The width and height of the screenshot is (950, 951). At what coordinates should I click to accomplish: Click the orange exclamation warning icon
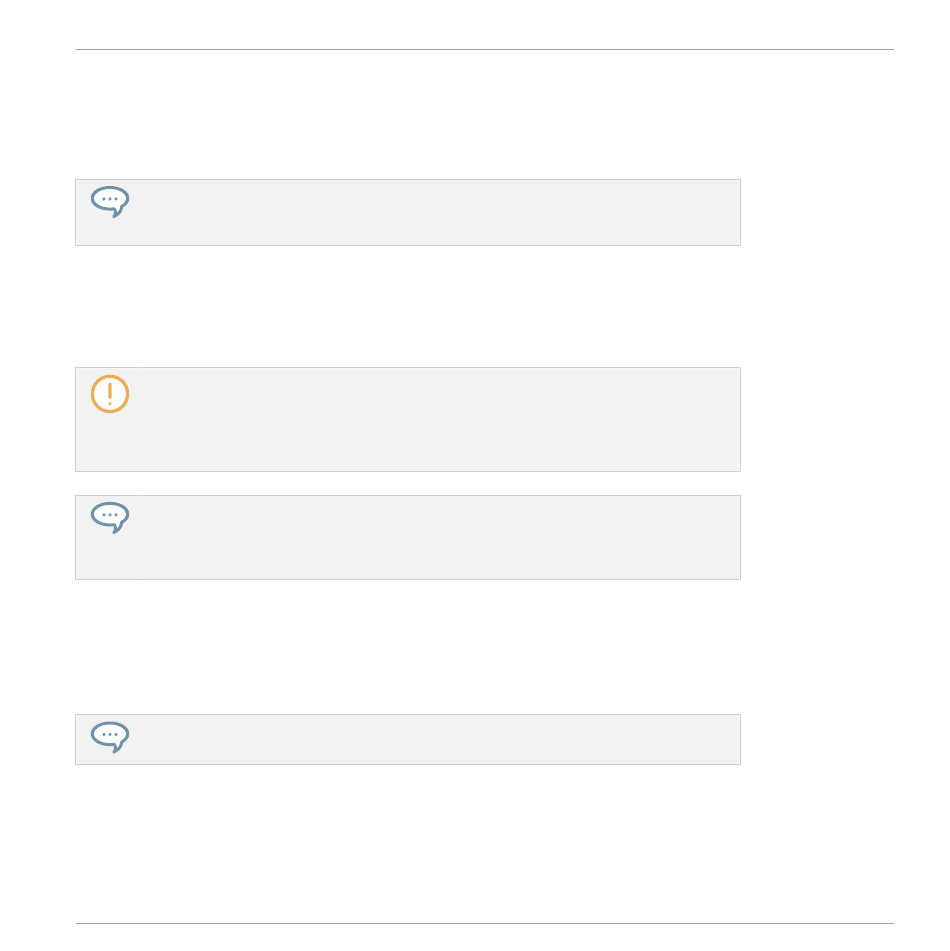pos(110,394)
